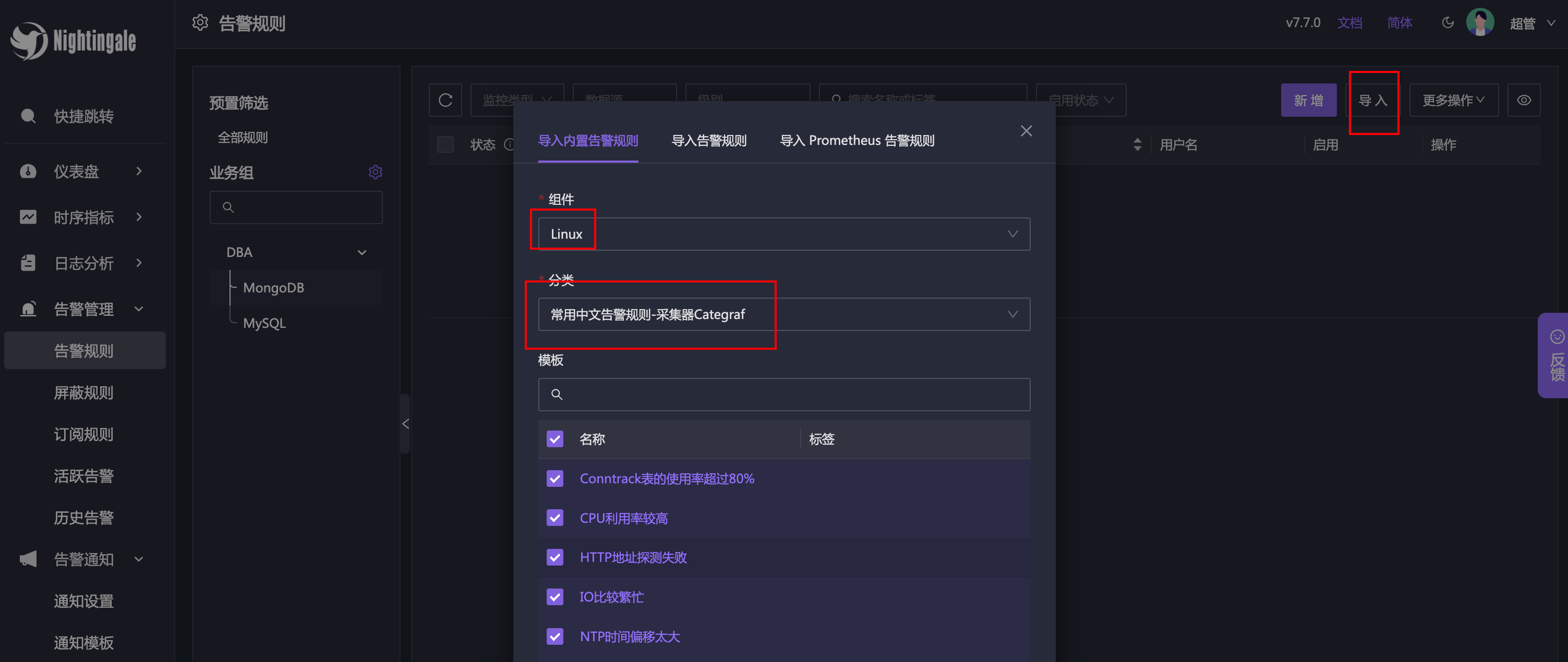The width and height of the screenshot is (1568, 662).
Task: Toggle select-all checkbox in rules table header
Action: pos(445,145)
